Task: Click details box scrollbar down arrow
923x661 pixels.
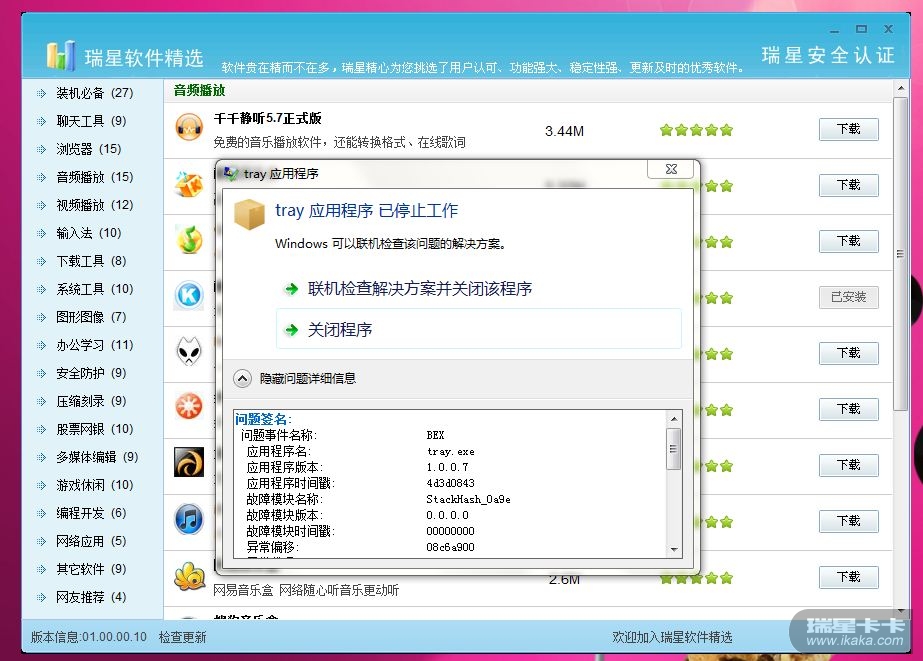Action: 674,549
